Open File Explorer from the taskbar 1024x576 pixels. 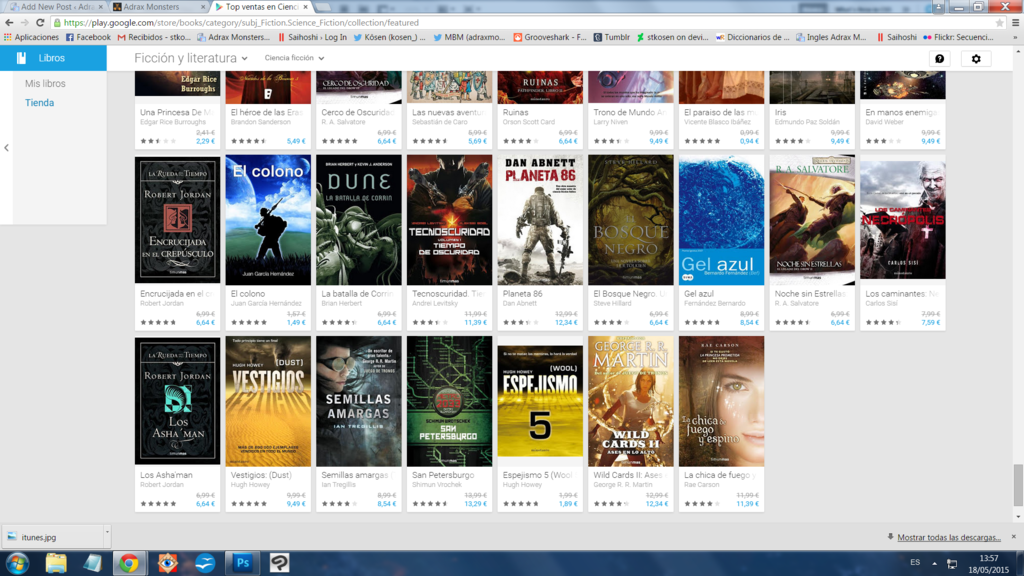pyautogui.click(x=56, y=563)
